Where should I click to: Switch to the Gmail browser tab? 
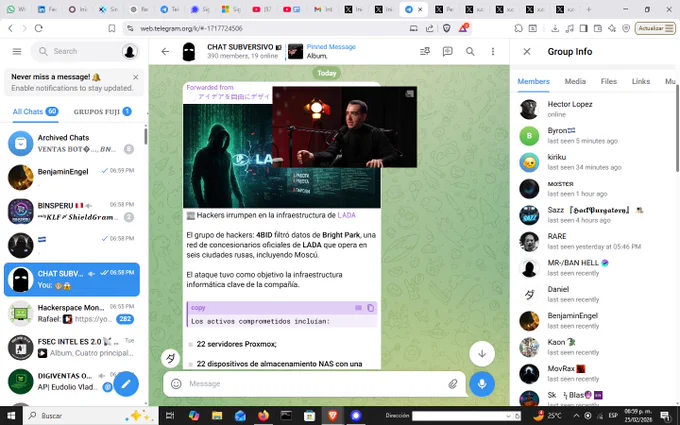click(x=323, y=9)
